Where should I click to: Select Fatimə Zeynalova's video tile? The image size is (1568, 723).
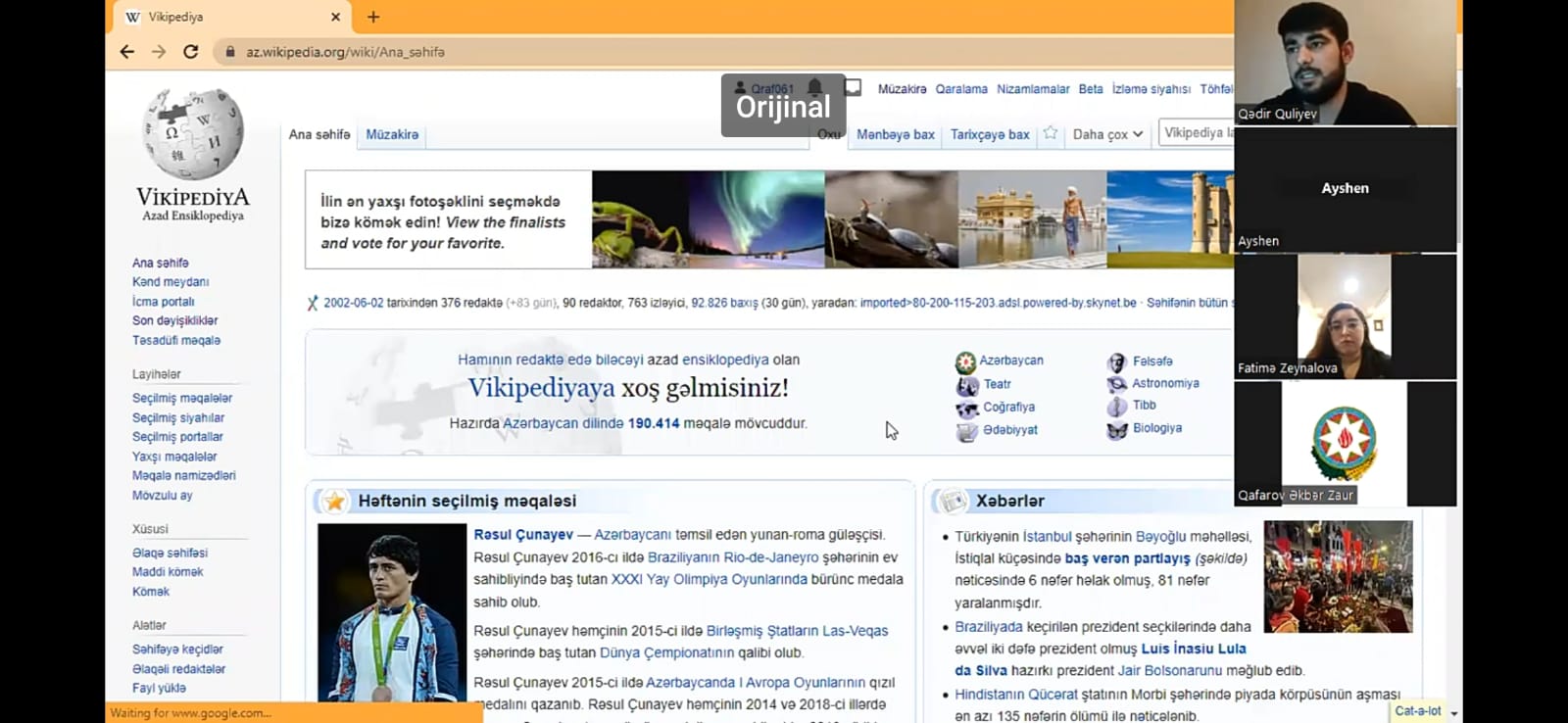point(1346,316)
